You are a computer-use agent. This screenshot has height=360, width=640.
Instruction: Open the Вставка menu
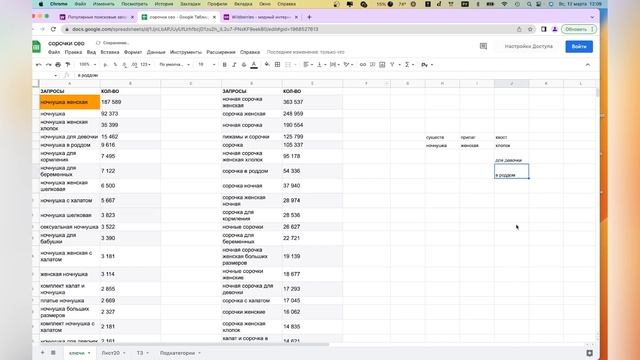coord(110,52)
